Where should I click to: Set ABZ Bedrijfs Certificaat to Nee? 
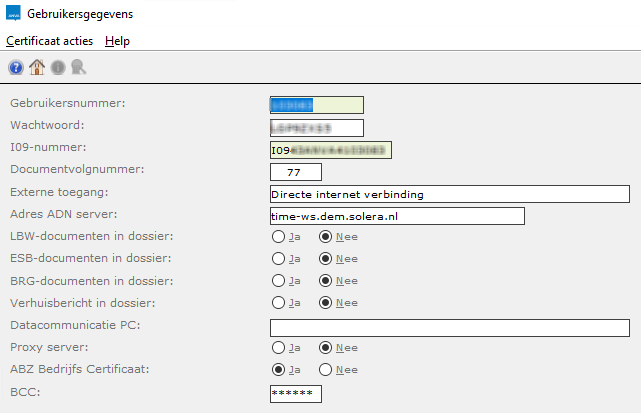(326, 370)
